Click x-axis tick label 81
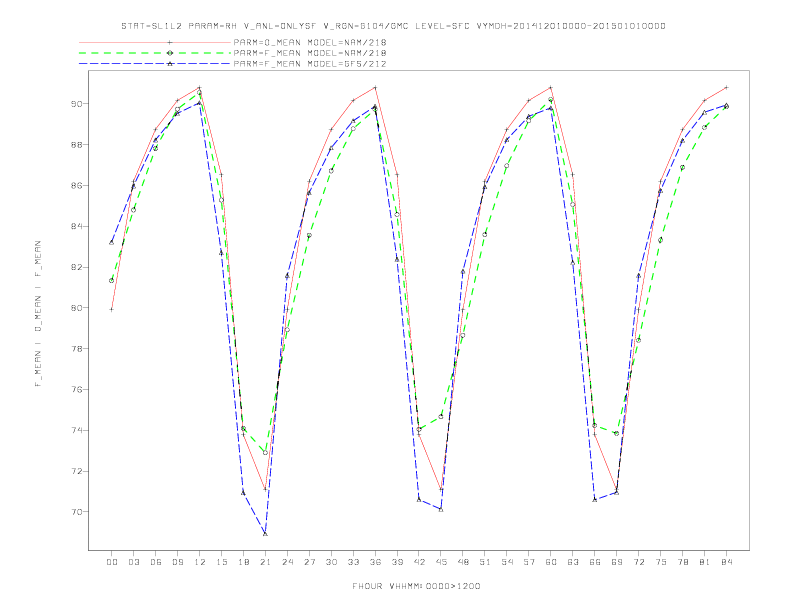 705,562
